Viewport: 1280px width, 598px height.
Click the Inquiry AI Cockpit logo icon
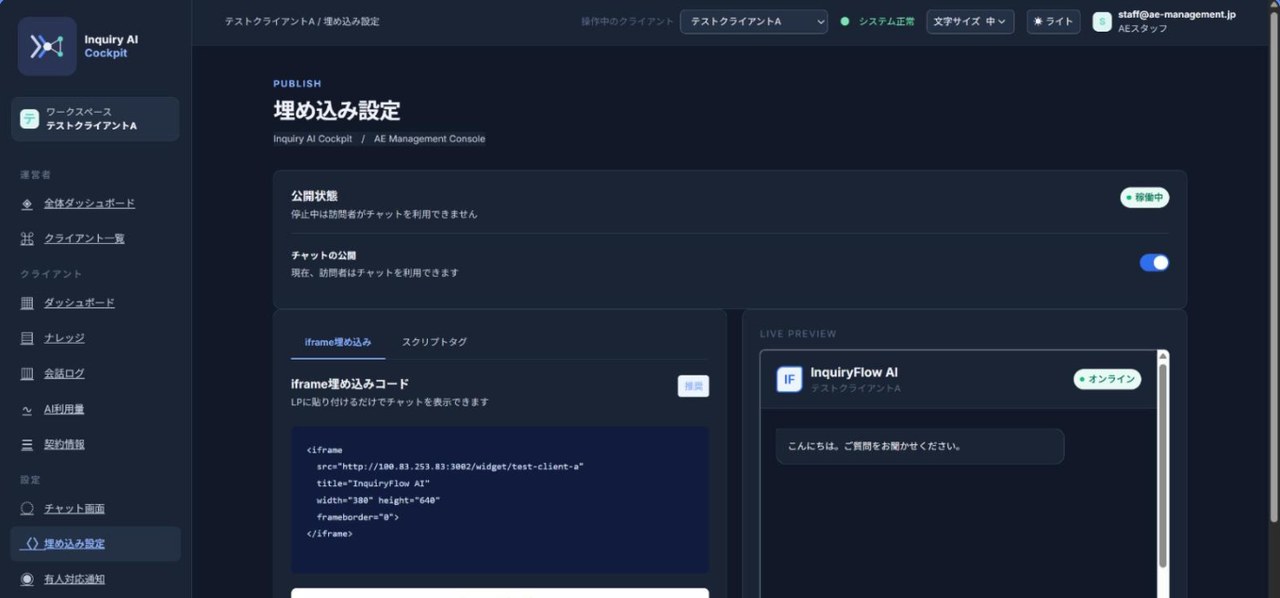point(47,46)
